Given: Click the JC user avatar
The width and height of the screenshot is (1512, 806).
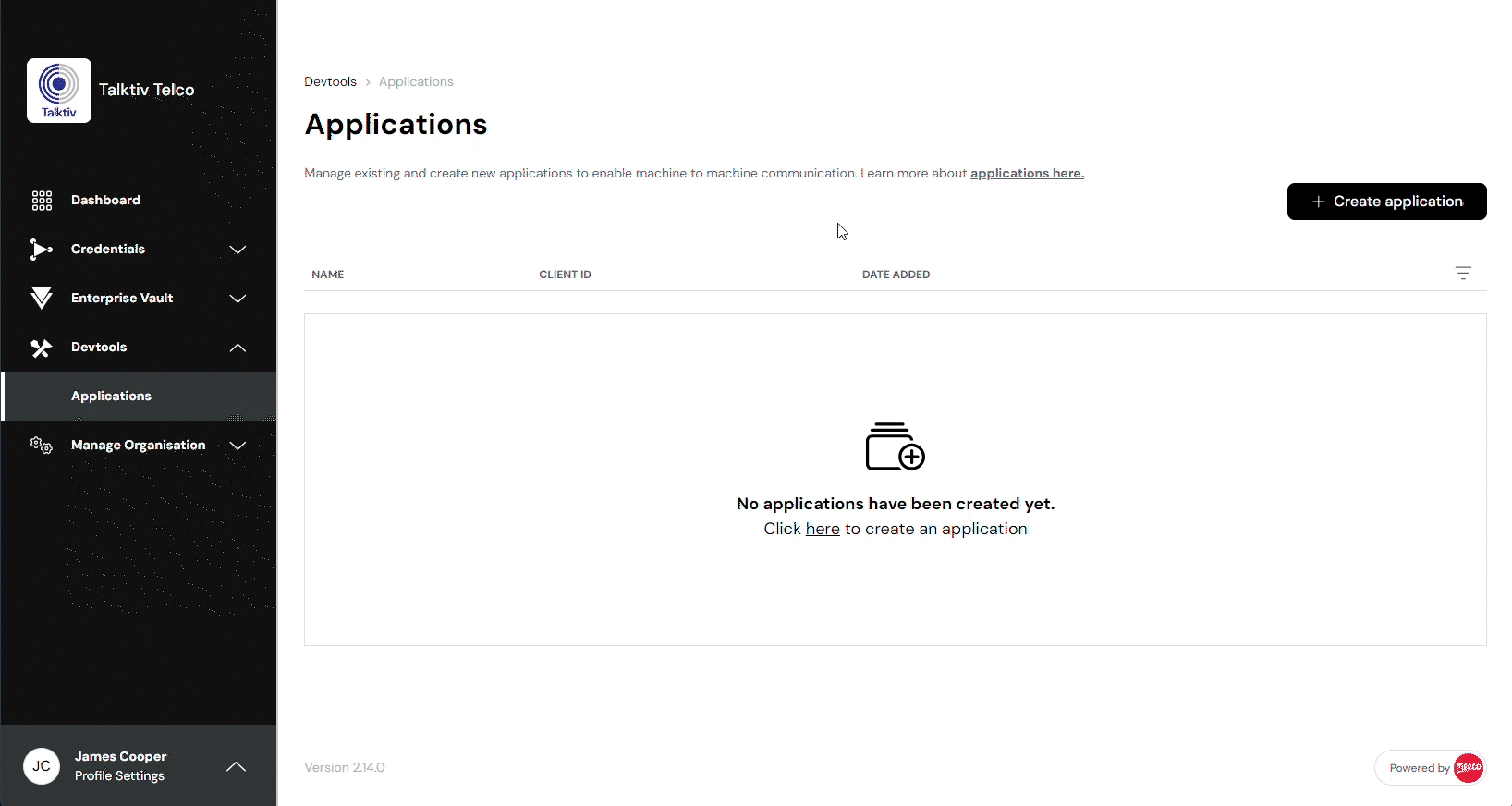Looking at the screenshot, I should 42,766.
